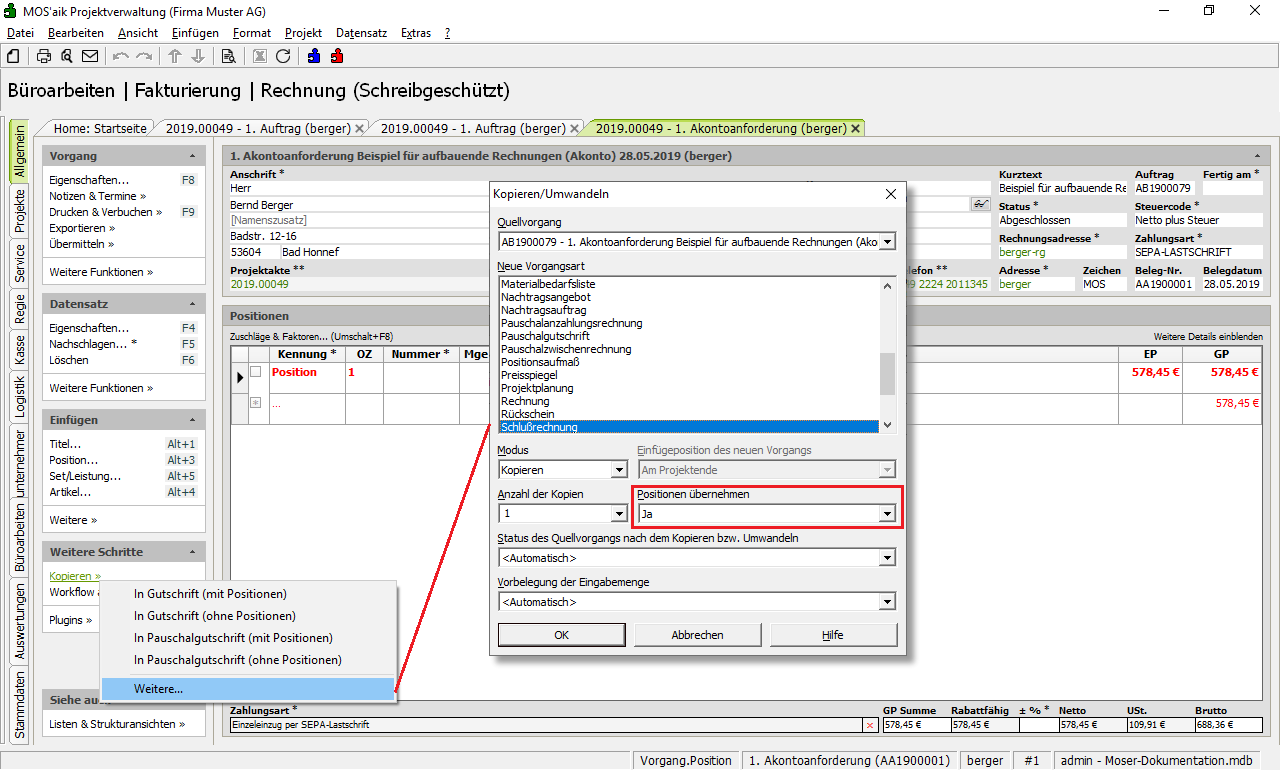Open print preview magnifier icon

tap(66, 56)
